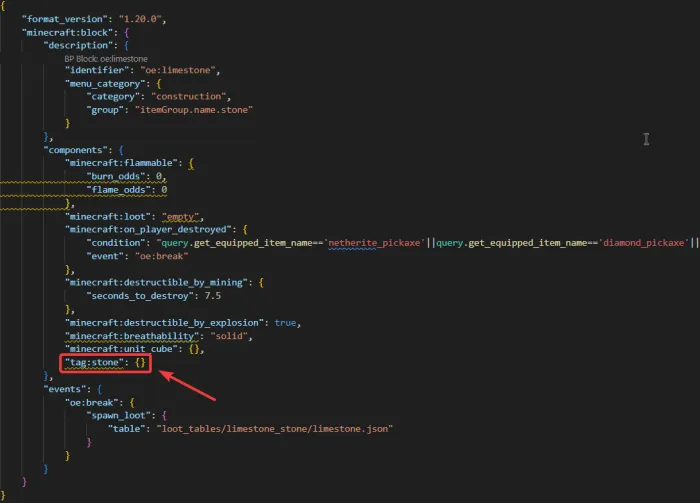Screen dimensions: 700x503
Task: Click the "minecraft:flammable" key
Action: (x=121, y=163)
